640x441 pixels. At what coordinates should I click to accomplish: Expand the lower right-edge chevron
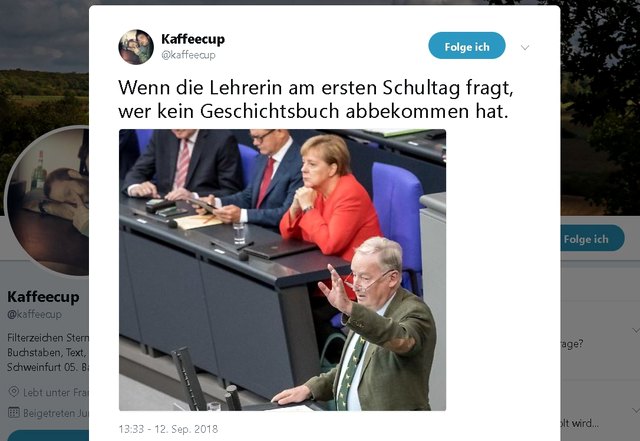point(636,410)
